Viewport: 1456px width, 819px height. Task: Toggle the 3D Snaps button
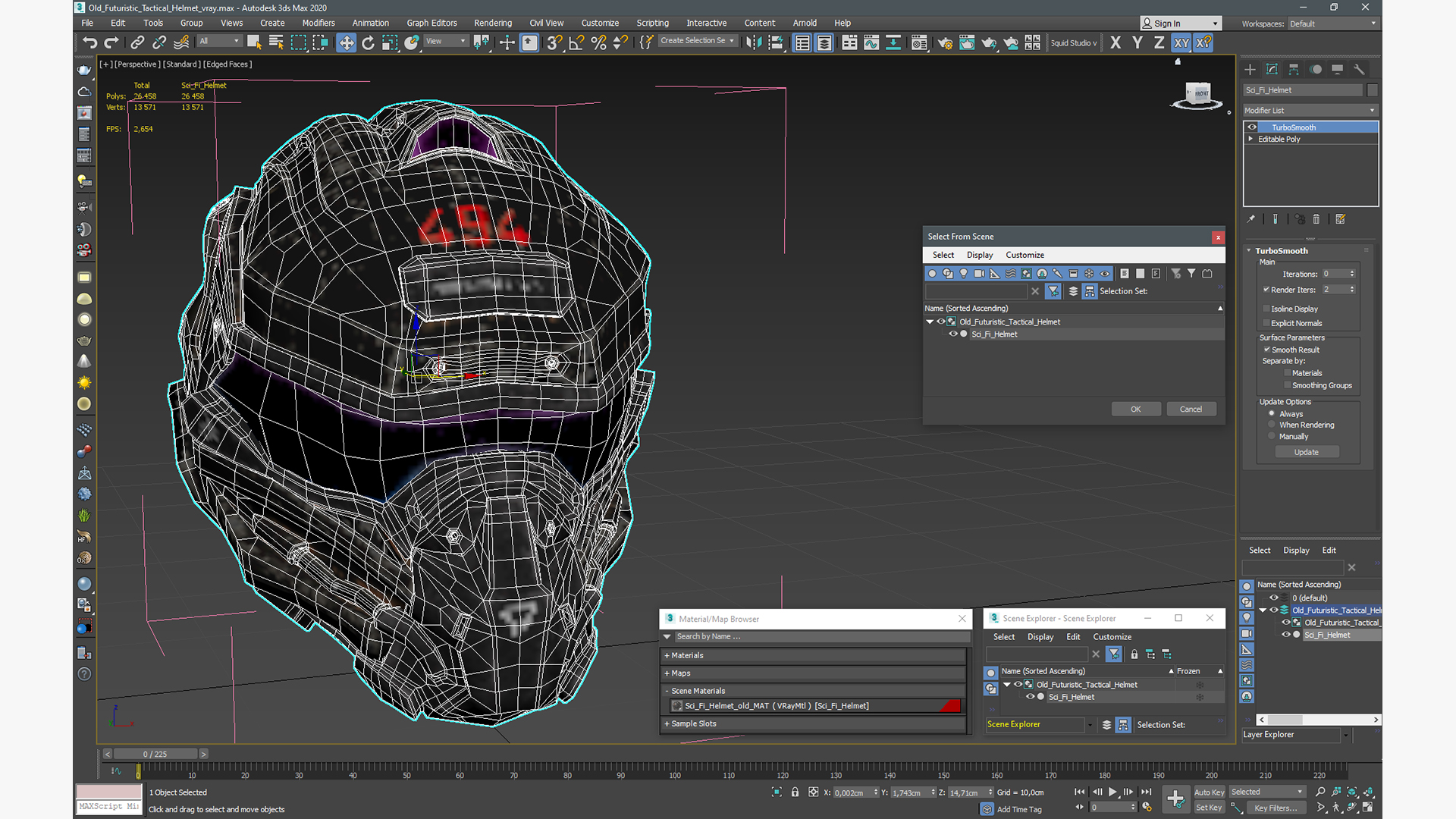[554, 42]
